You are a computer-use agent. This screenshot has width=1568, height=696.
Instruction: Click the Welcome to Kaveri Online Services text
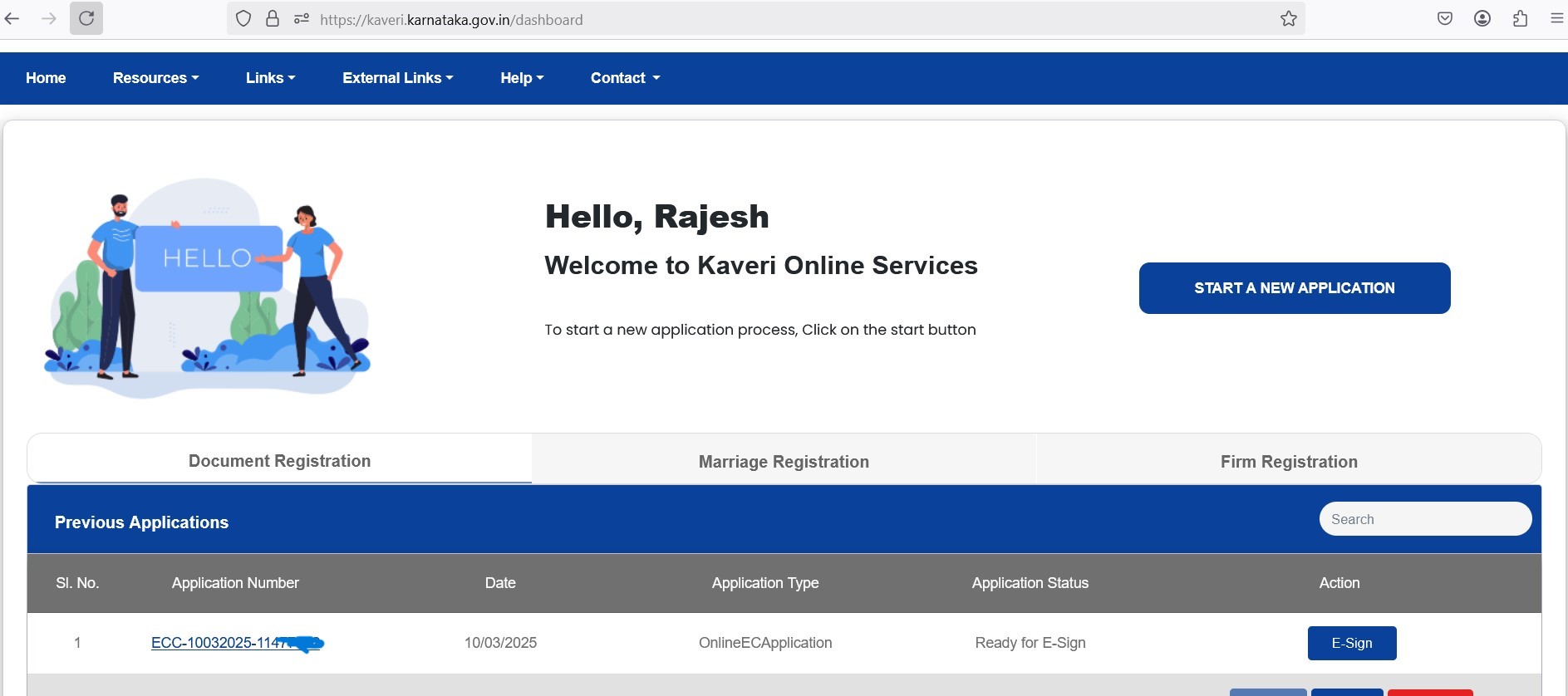click(761, 265)
